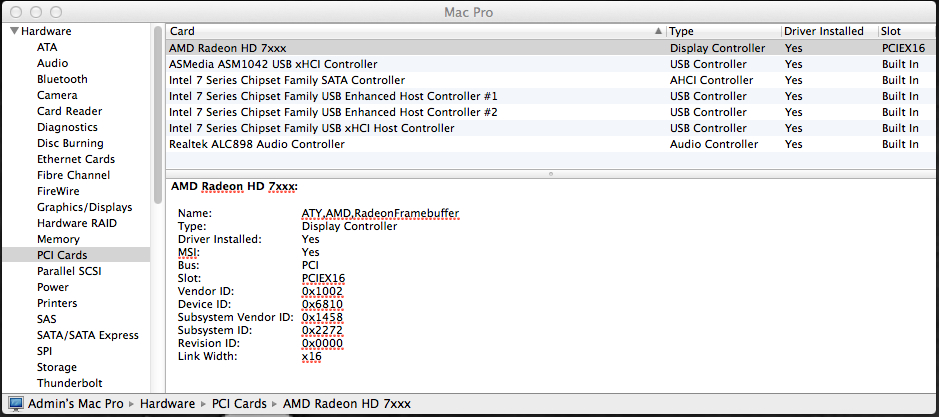Click the Subsystem ID value 0x2272
939x417 pixels.
[x=322, y=331]
